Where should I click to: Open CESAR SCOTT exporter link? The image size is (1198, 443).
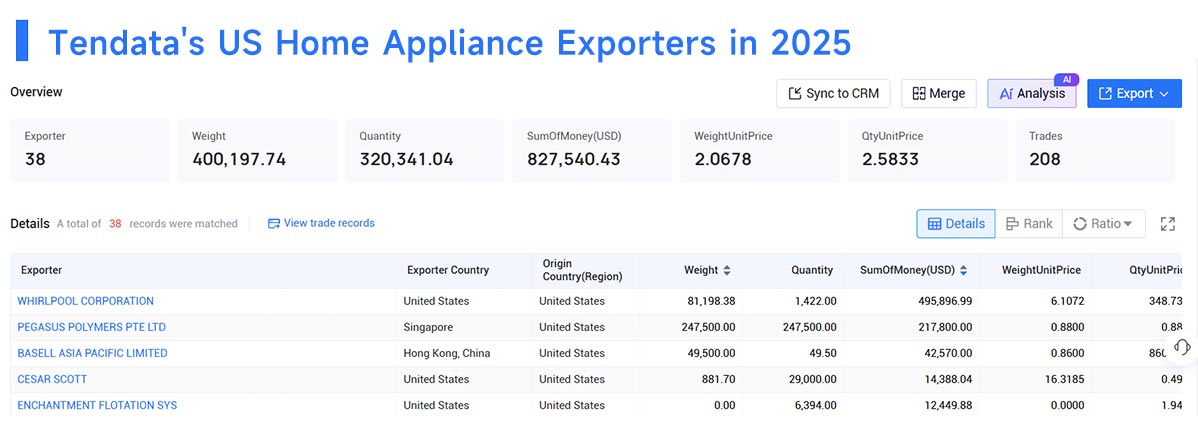(52, 379)
